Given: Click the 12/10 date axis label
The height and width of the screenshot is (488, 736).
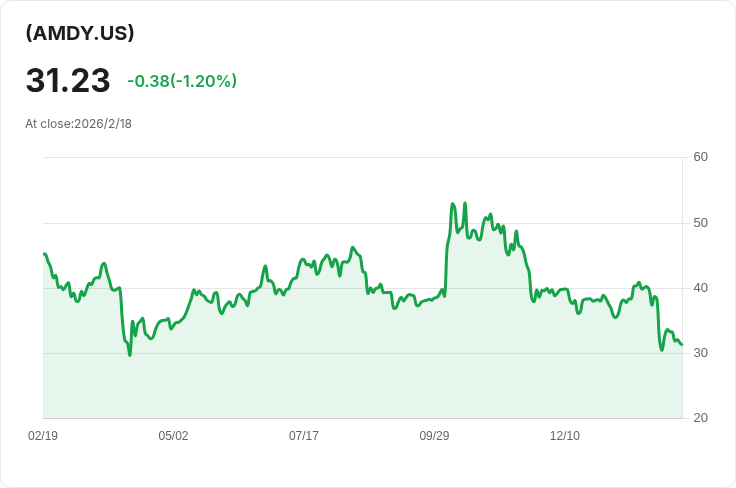Looking at the screenshot, I should pyautogui.click(x=565, y=436).
